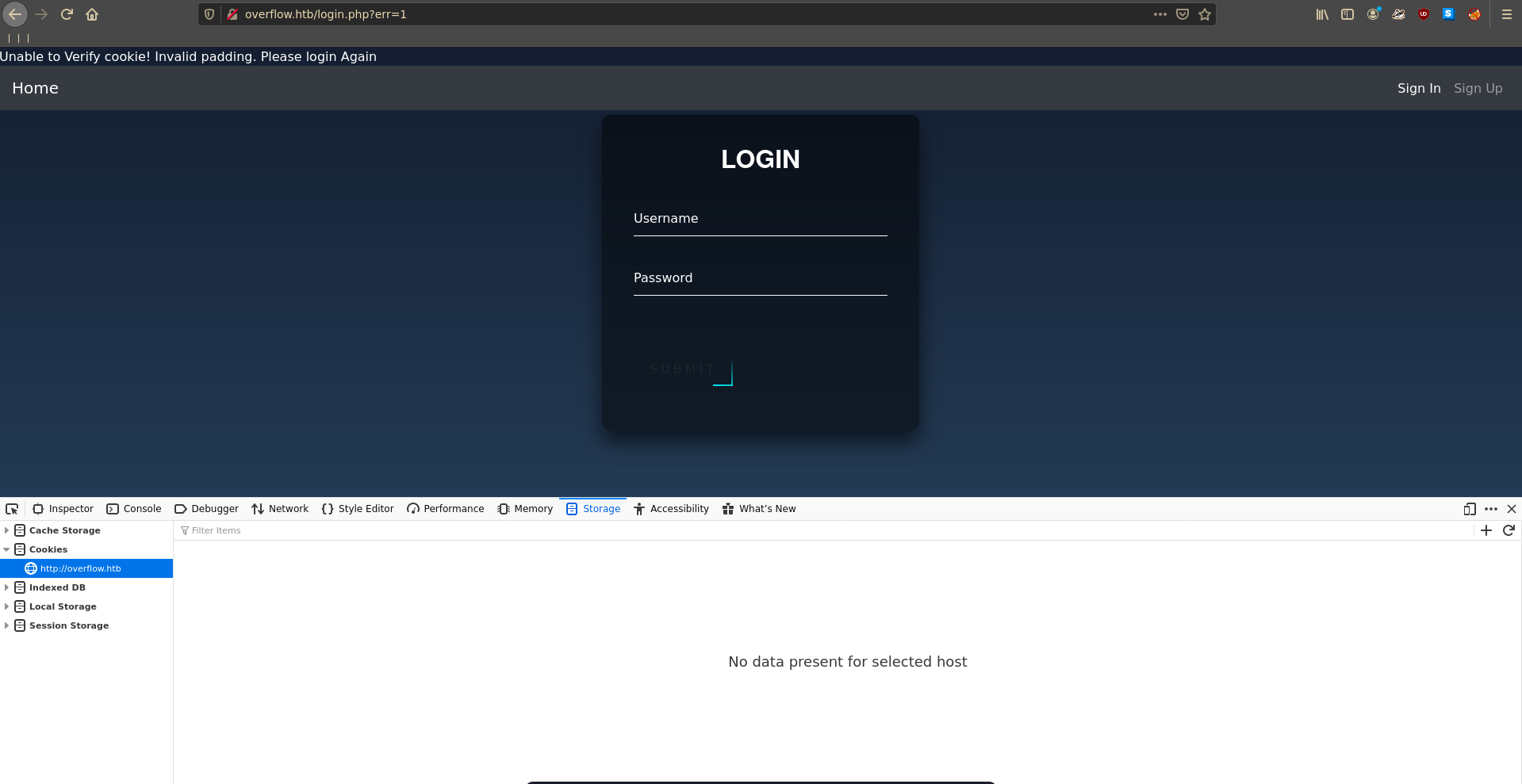The height and width of the screenshot is (784, 1522).
Task: Click the browser reload page icon
Action: [67, 14]
